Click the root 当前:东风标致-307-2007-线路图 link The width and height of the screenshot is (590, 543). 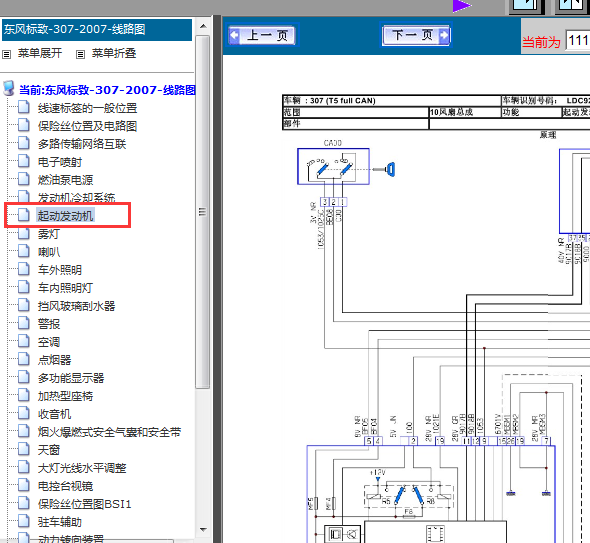(x=107, y=90)
